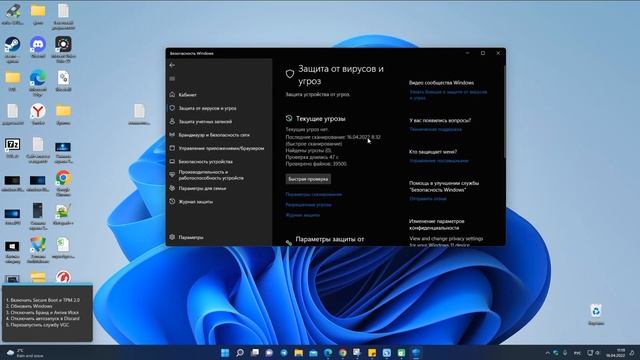Open Разрешенные угрозы link

308,204
